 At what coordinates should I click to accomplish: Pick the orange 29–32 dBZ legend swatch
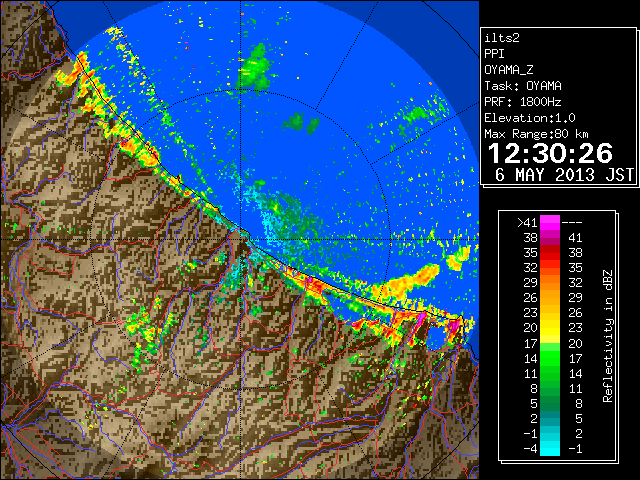pyautogui.click(x=550, y=282)
